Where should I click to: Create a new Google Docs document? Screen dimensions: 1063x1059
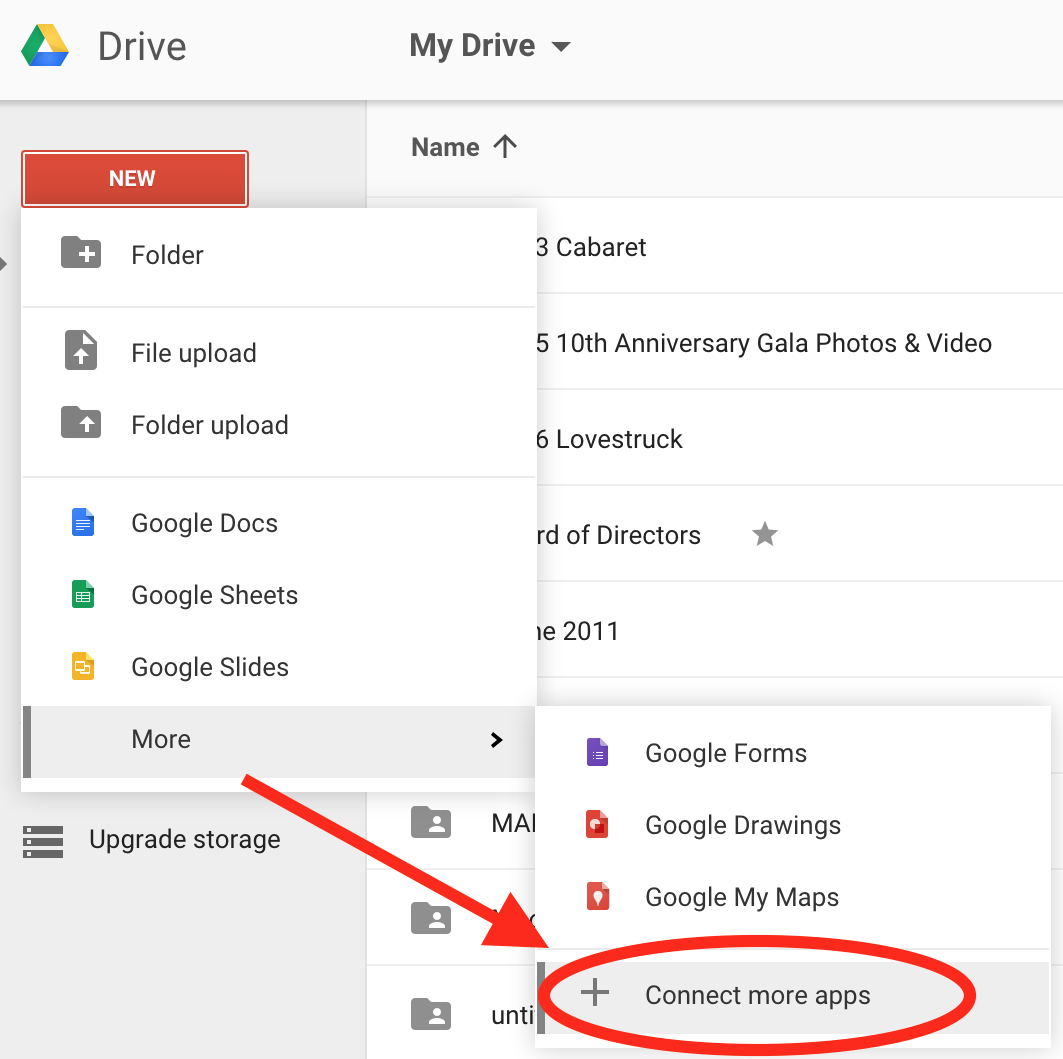click(279, 523)
